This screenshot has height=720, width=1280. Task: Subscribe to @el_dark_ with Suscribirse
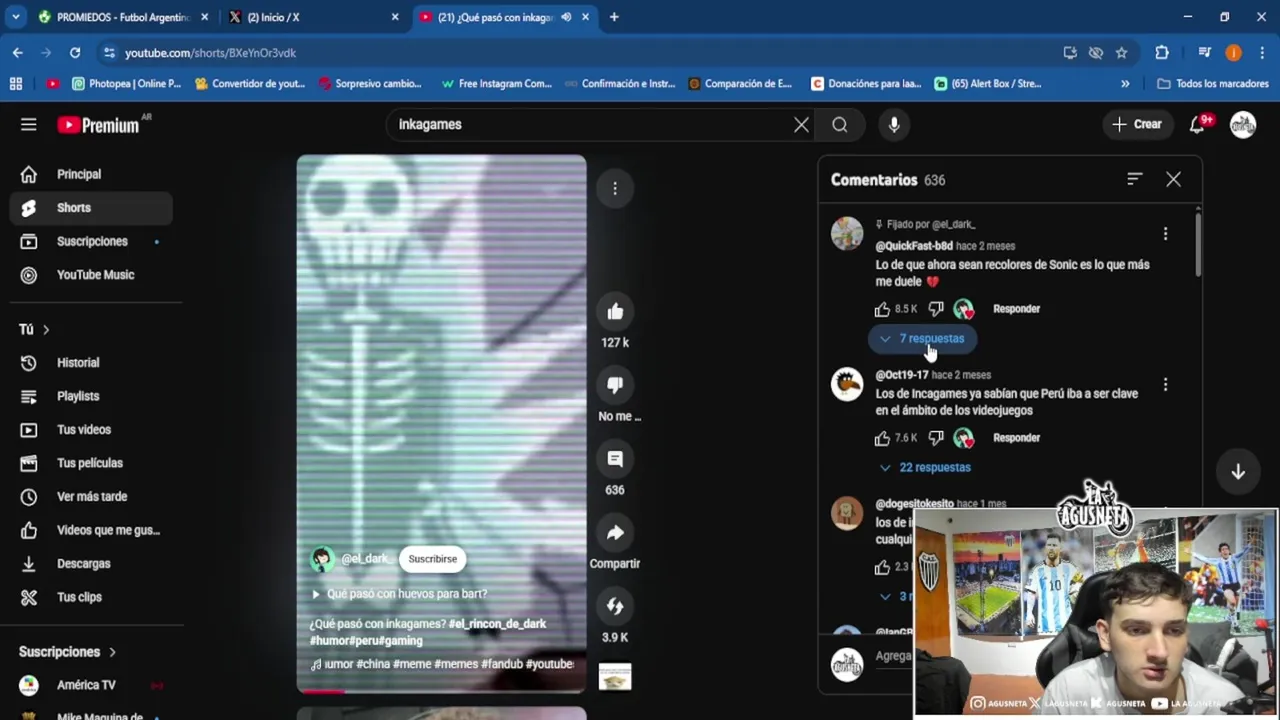[x=432, y=559]
